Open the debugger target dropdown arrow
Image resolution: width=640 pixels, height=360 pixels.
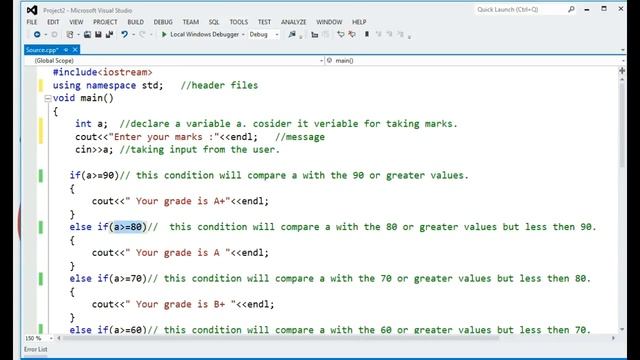click(243, 35)
